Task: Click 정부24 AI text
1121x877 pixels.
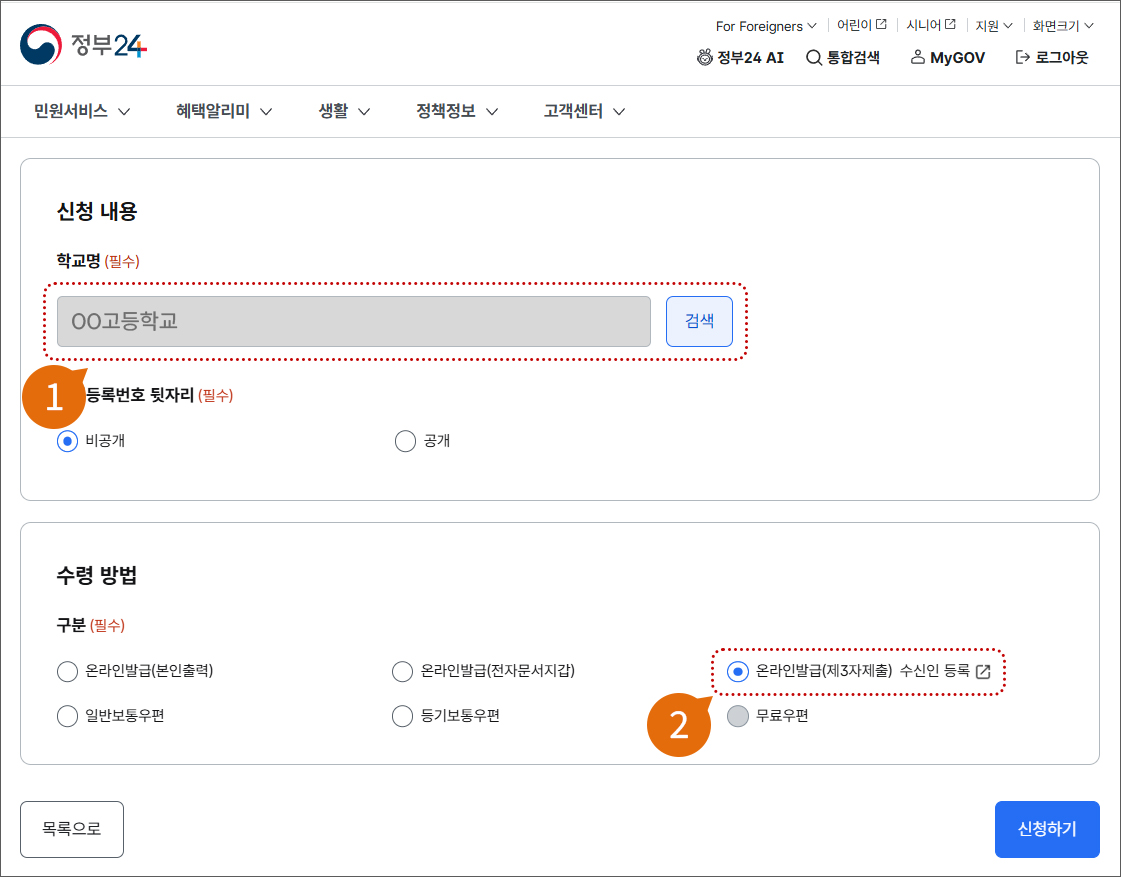Action: [750, 57]
